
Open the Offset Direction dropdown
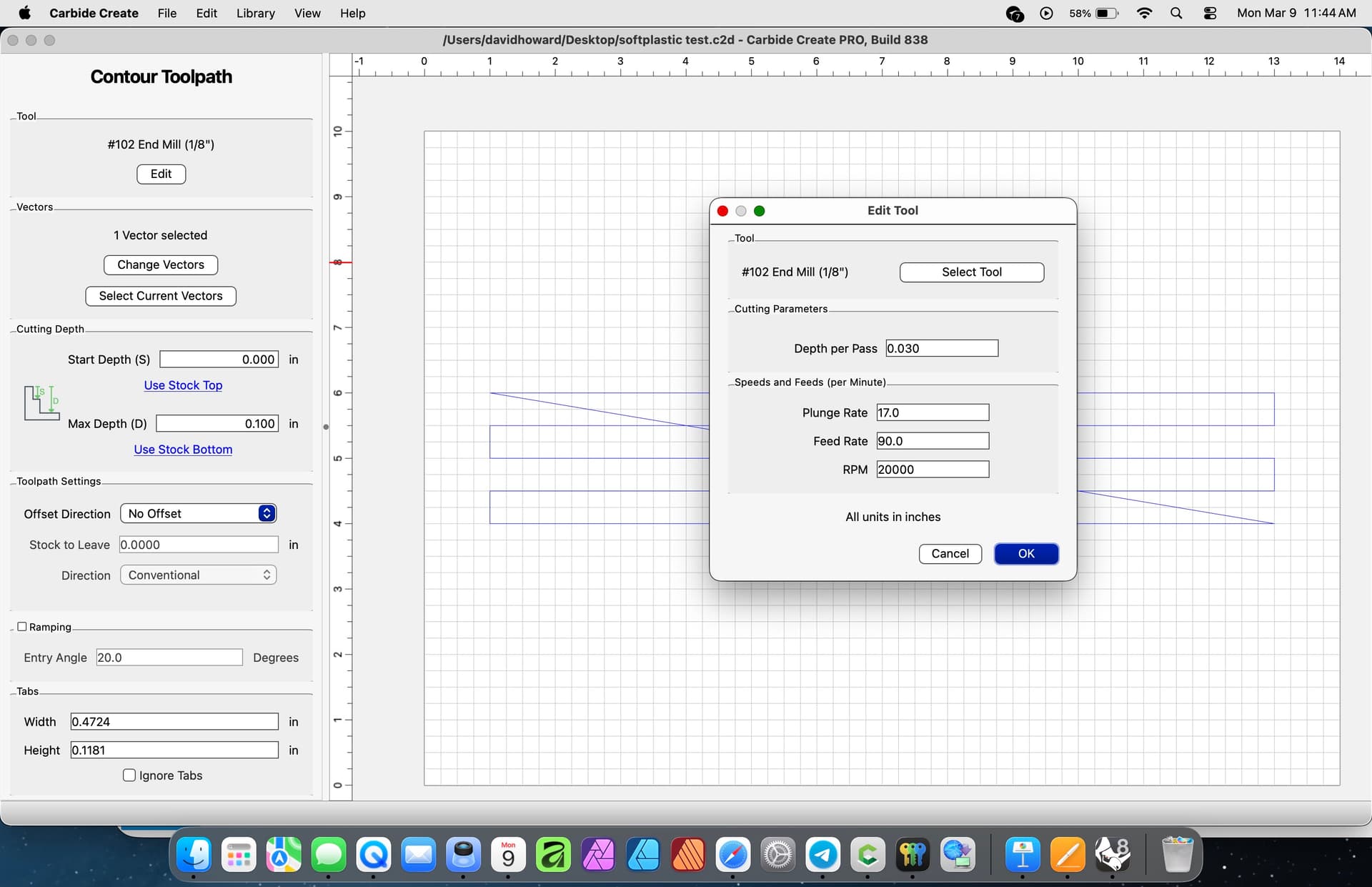(x=198, y=513)
